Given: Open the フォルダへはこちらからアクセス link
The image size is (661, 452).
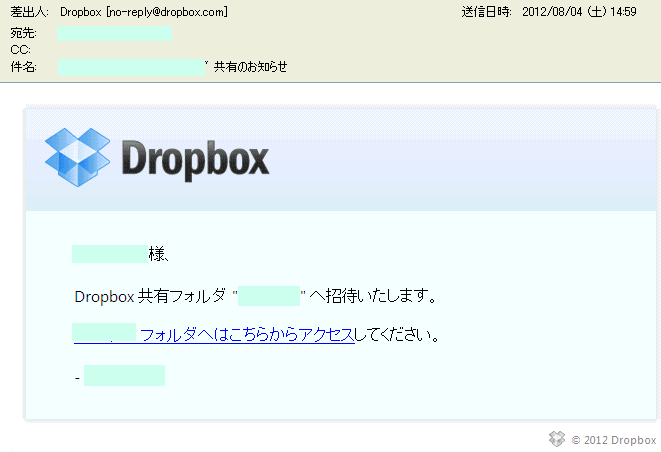Looking at the screenshot, I should [x=247, y=335].
